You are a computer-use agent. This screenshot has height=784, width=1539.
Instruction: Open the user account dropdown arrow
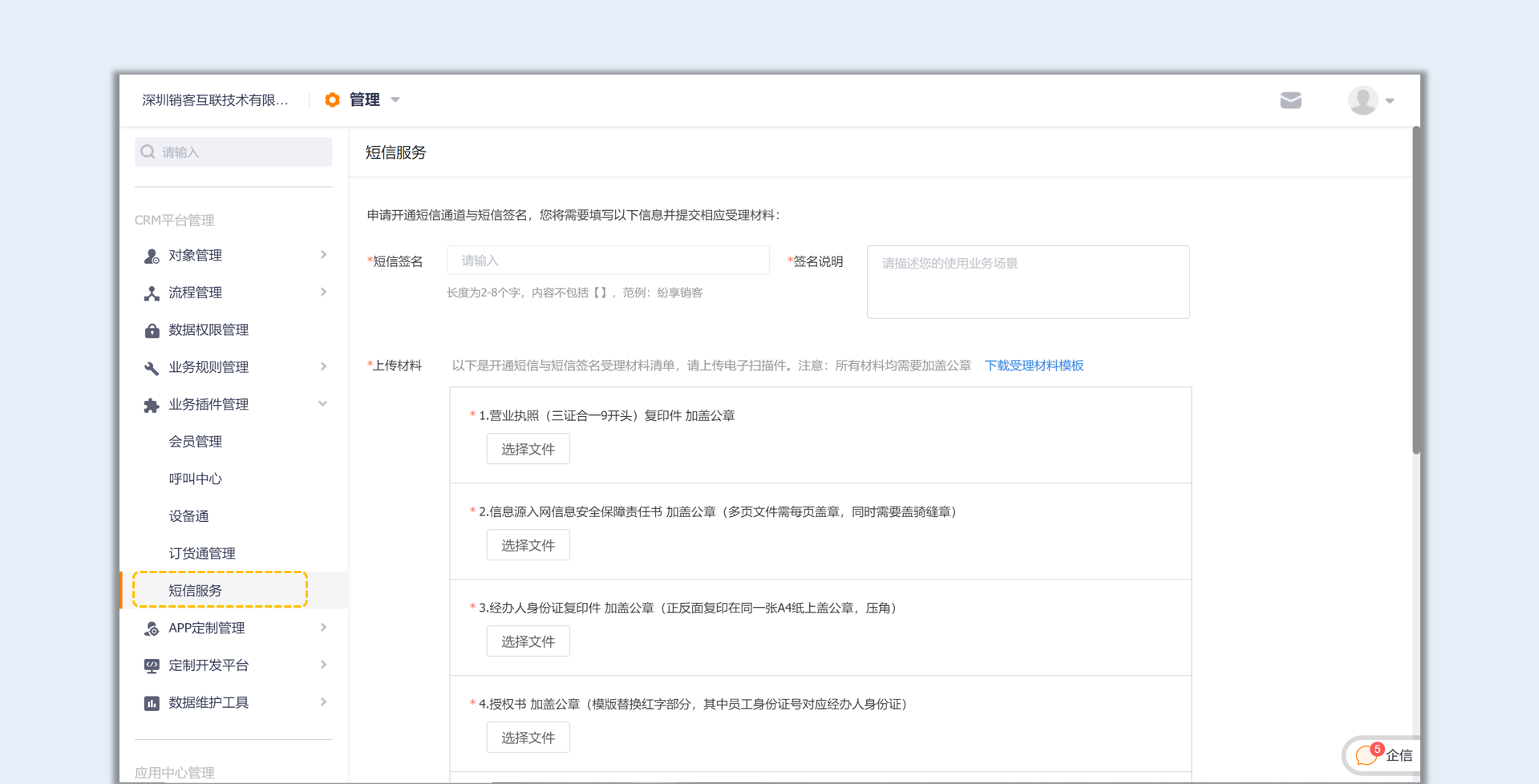1390,101
